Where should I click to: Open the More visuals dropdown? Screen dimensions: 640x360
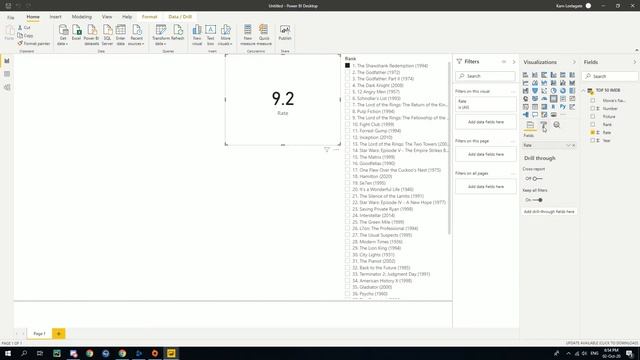(225, 43)
